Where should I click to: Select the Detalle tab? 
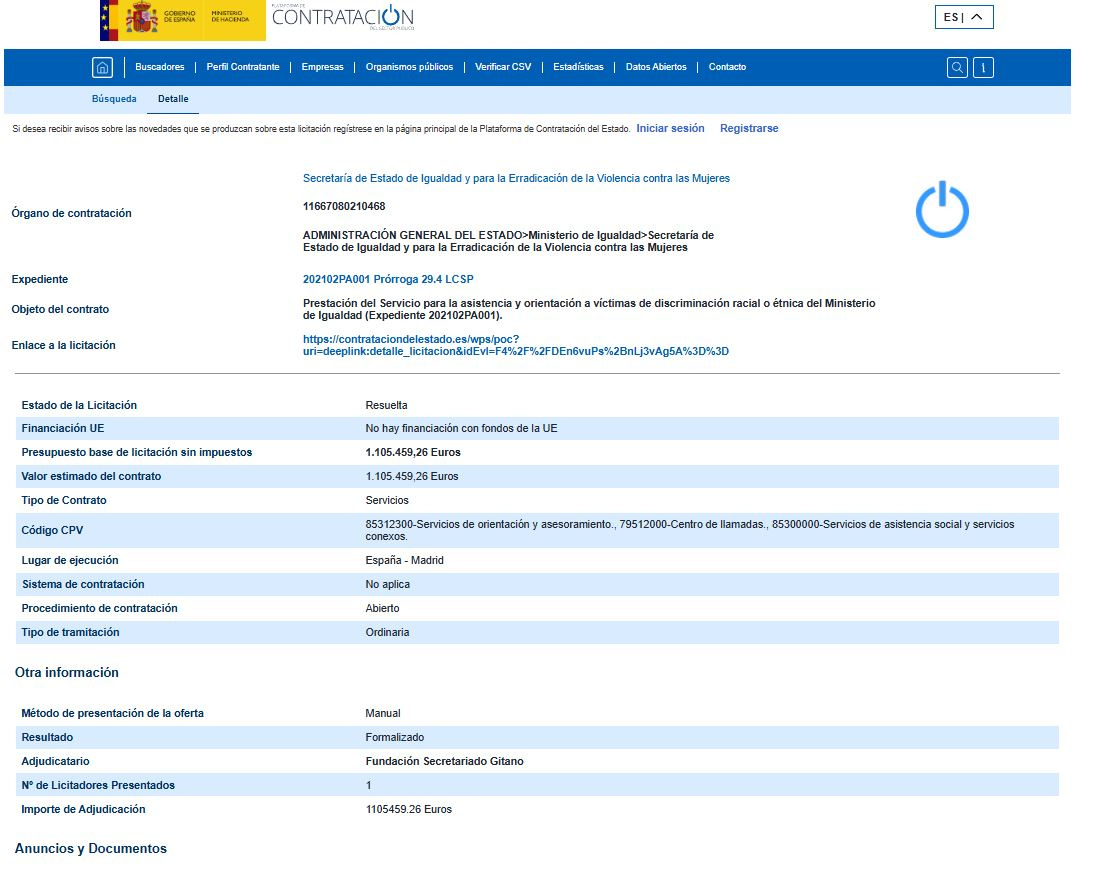173,99
